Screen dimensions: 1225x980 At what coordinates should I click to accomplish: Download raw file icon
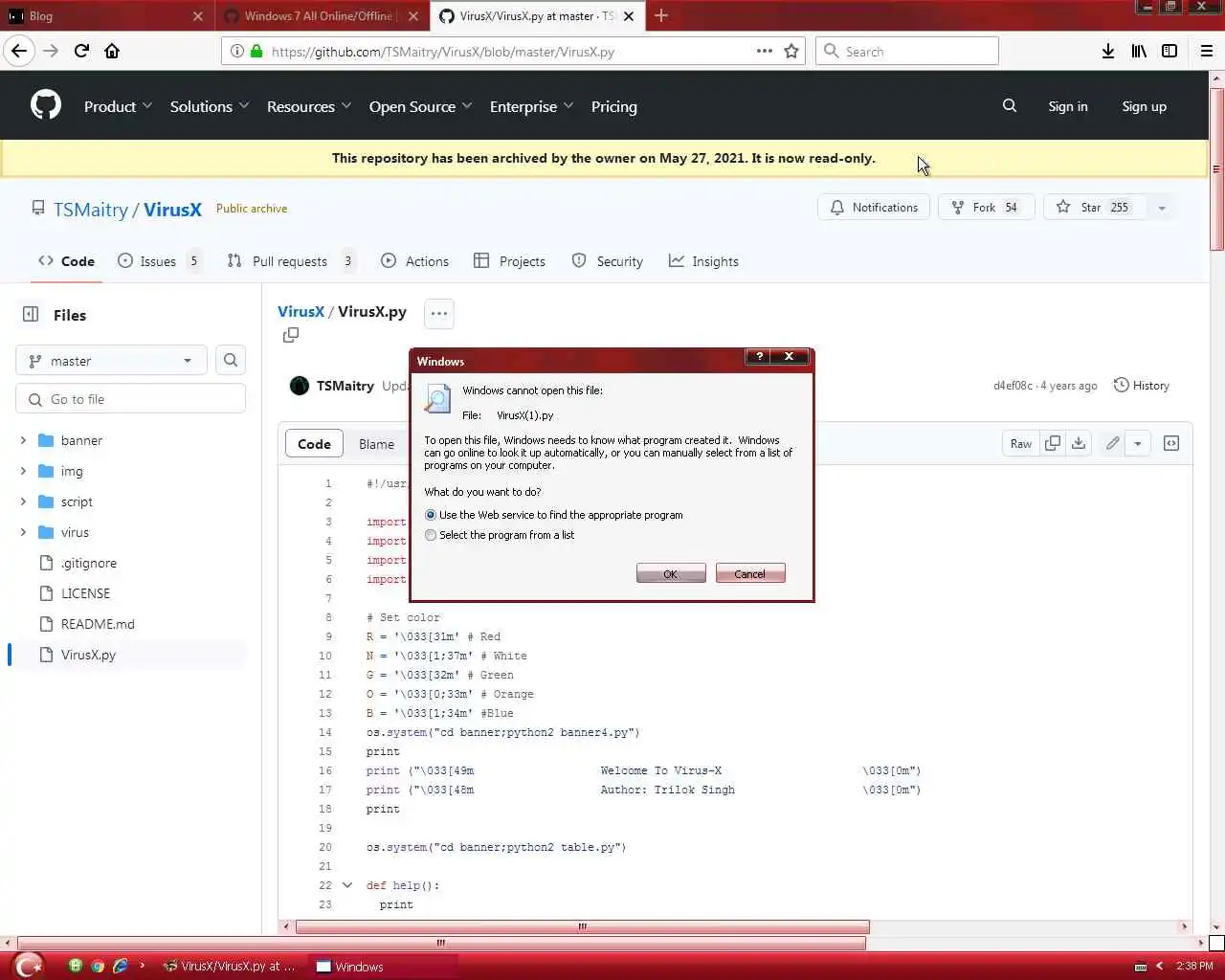tap(1079, 443)
